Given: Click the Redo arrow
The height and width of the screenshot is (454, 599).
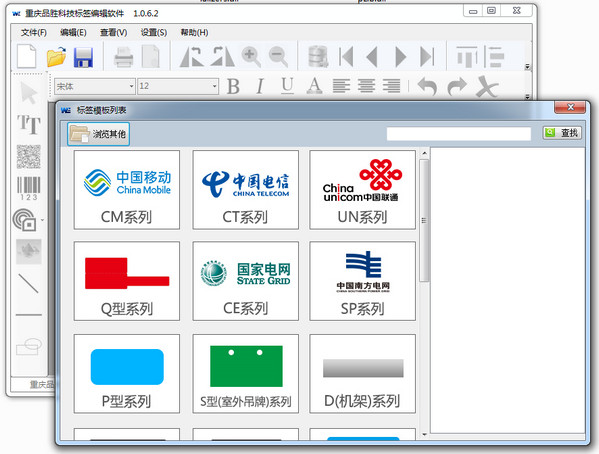Looking at the screenshot, I should point(457,86).
